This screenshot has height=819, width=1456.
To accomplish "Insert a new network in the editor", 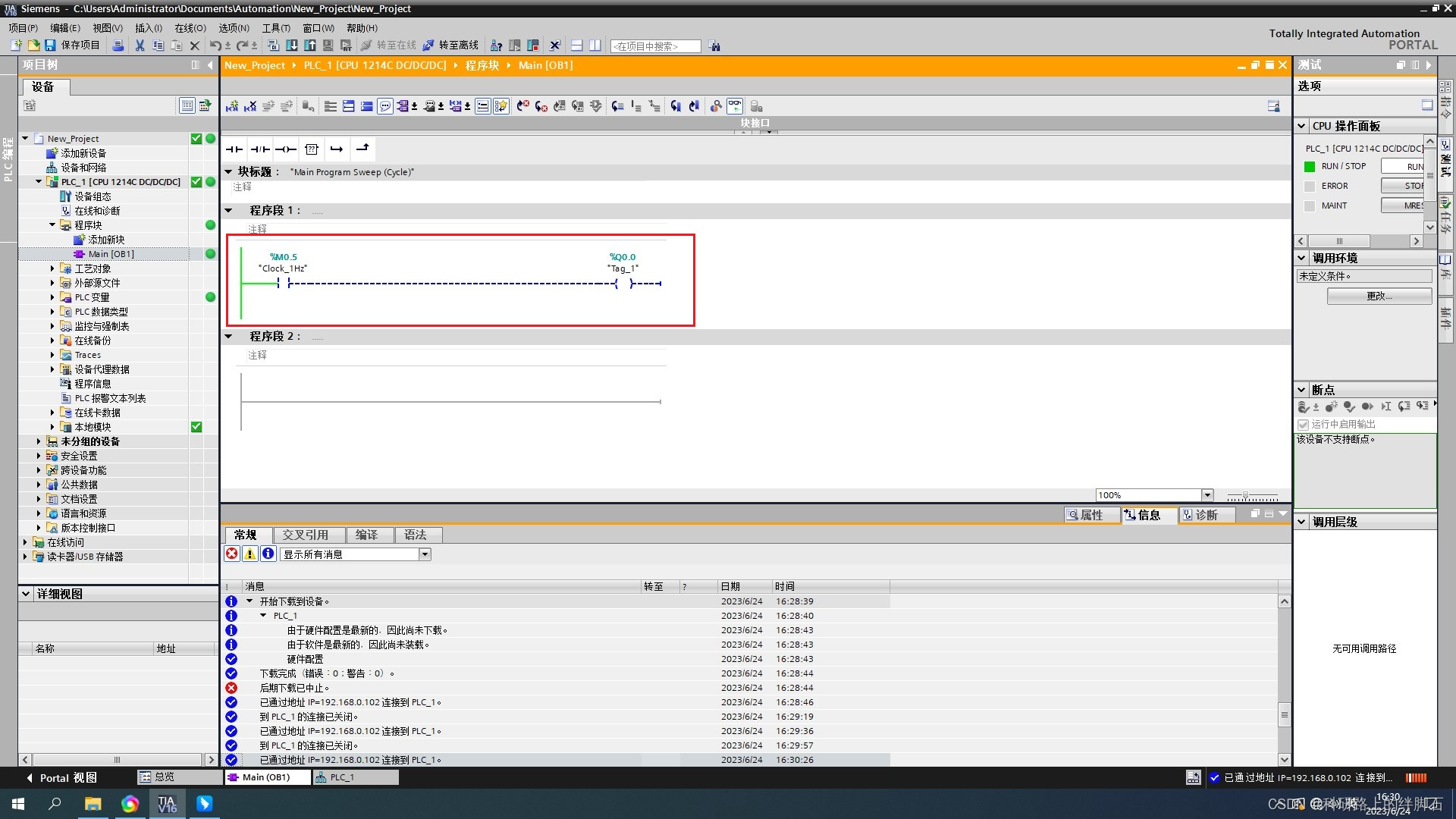I will [232, 106].
